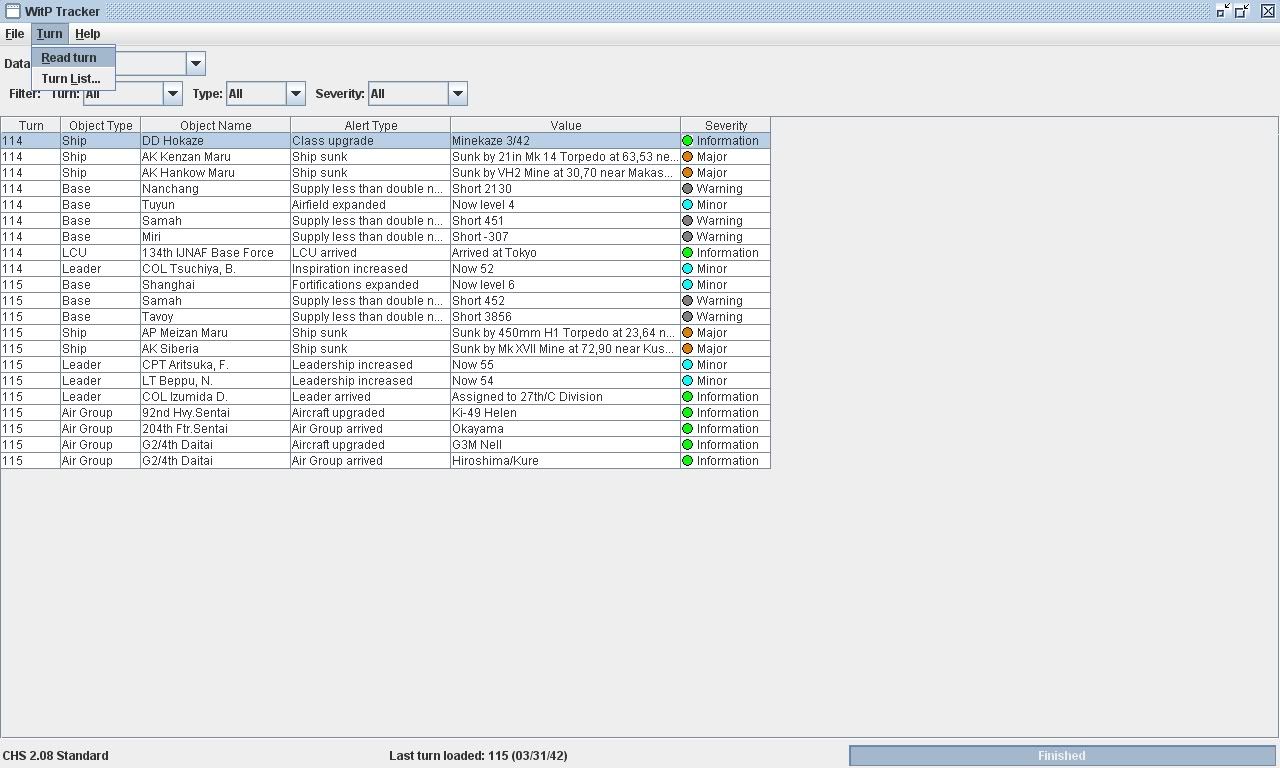Select the Ki-49 Helen value cell

[x=565, y=413]
